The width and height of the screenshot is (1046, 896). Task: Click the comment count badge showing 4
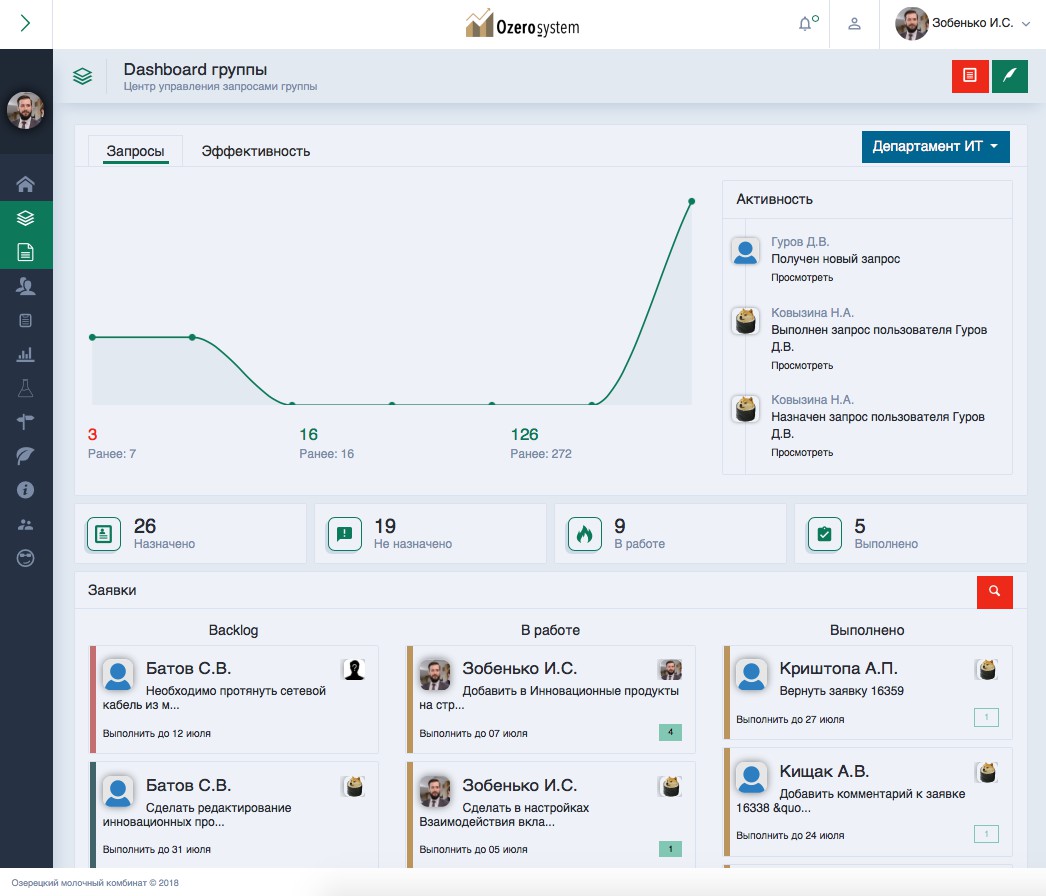[x=670, y=733]
